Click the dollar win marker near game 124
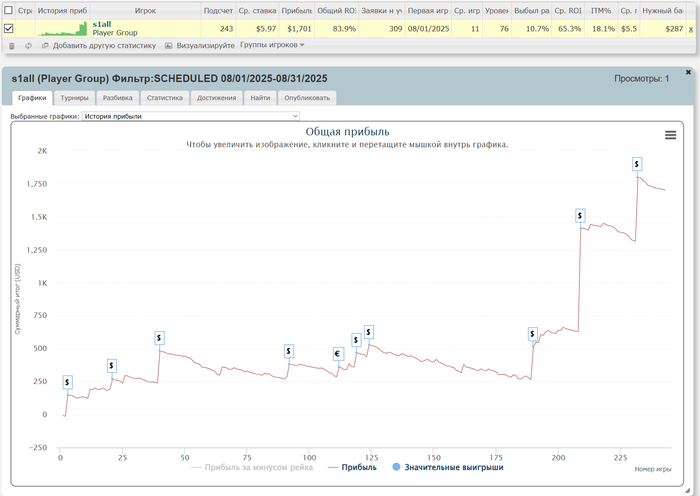The width and height of the screenshot is (700, 496). 368,332
